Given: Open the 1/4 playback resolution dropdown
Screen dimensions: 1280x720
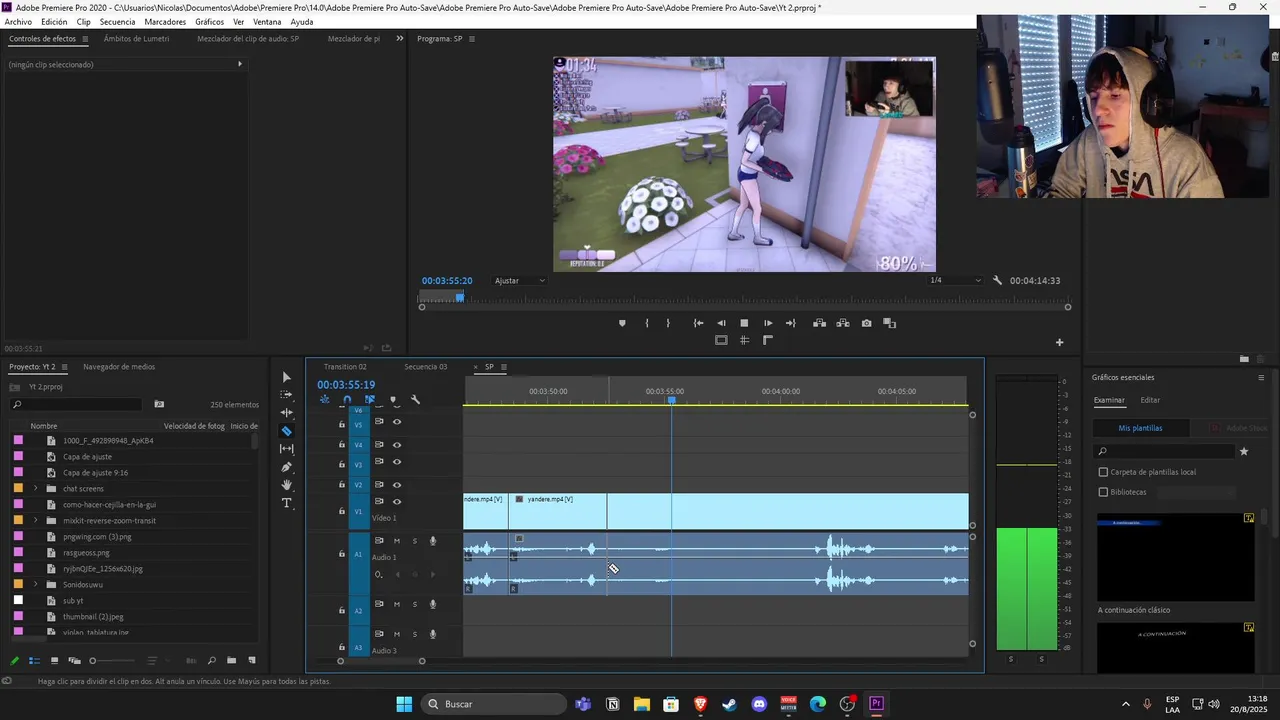Looking at the screenshot, I should tap(955, 281).
